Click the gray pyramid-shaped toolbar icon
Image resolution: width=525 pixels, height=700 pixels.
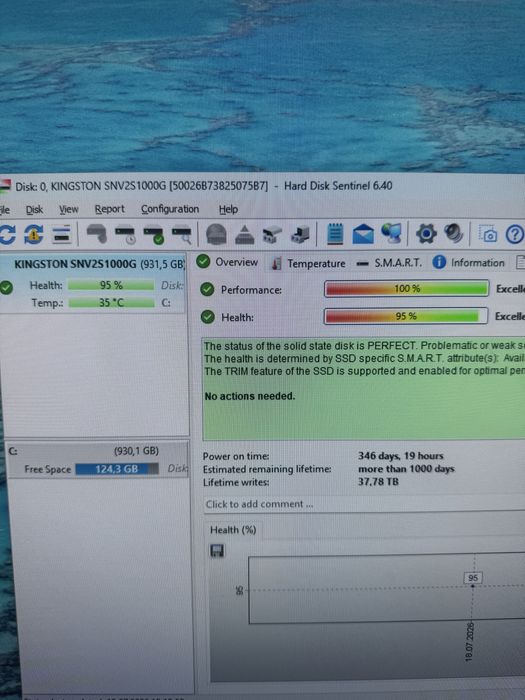coord(244,234)
